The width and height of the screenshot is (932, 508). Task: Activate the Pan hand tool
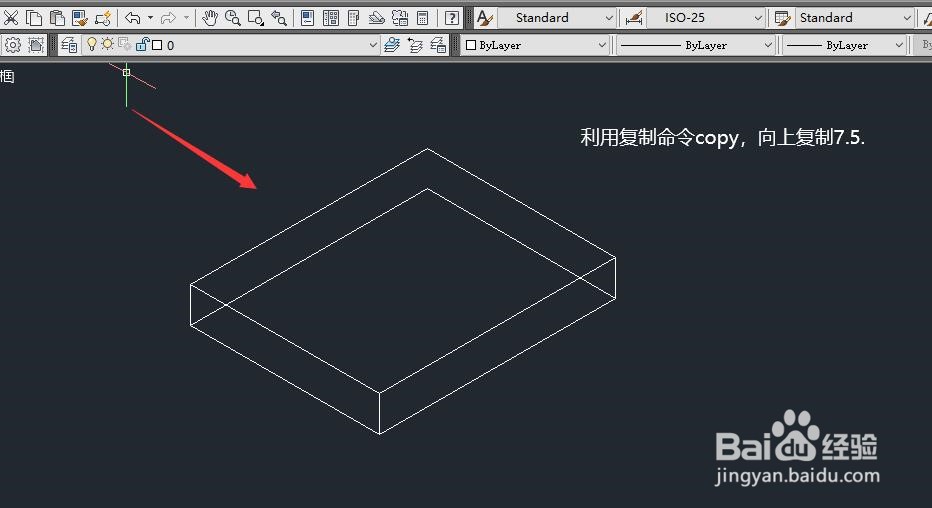209,18
